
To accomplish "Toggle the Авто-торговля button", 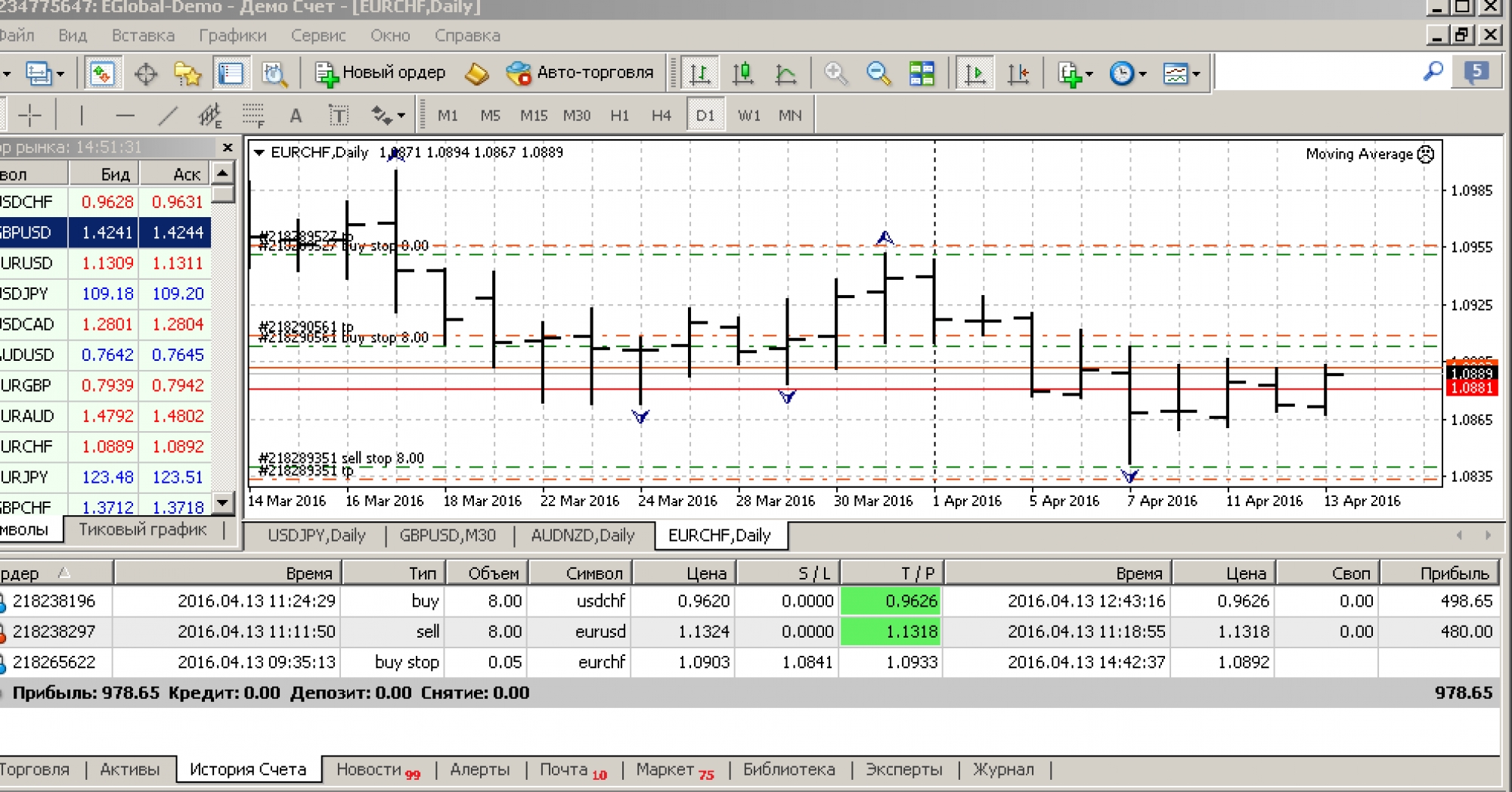I will point(581,73).
